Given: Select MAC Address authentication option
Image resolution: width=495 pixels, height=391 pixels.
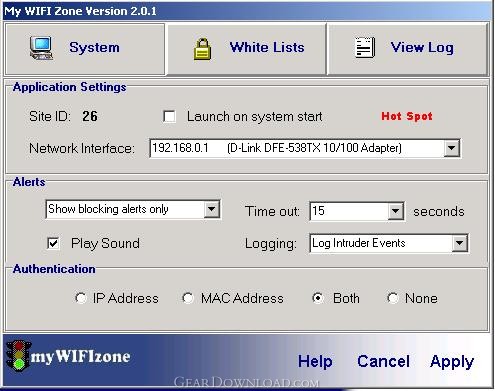Looking at the screenshot, I should coord(188,298).
